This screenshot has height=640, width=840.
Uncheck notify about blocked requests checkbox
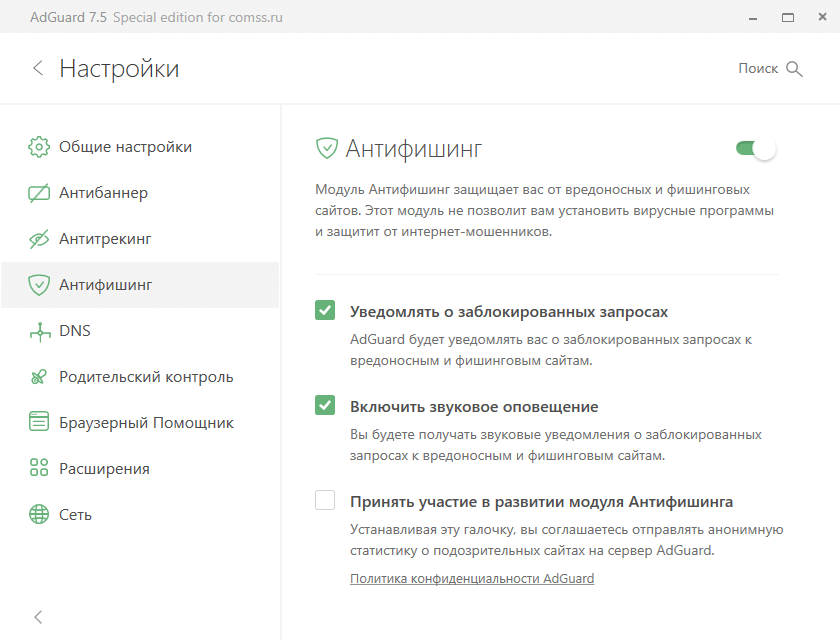(x=325, y=310)
